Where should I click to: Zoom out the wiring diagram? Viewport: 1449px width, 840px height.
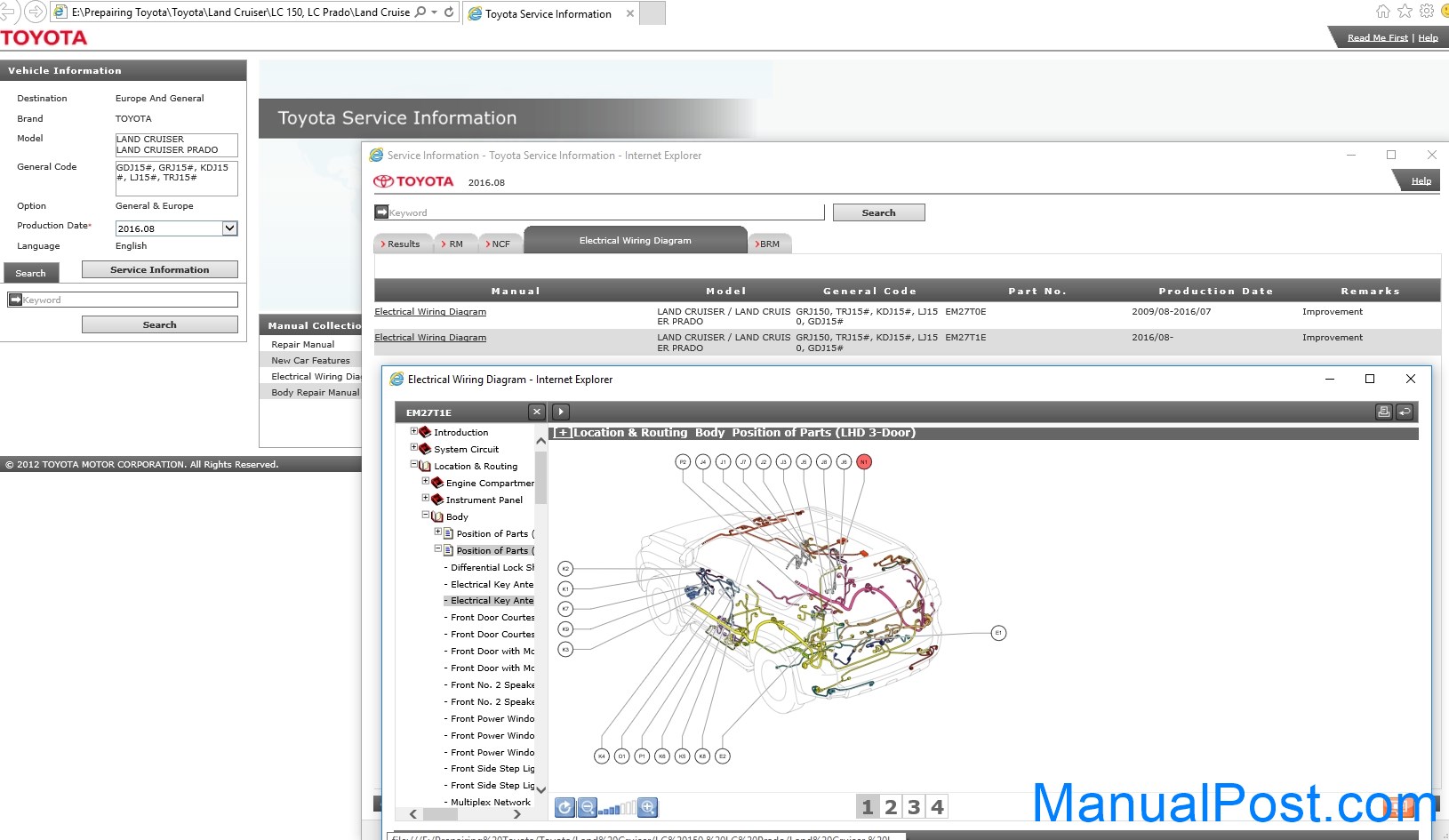pos(587,807)
